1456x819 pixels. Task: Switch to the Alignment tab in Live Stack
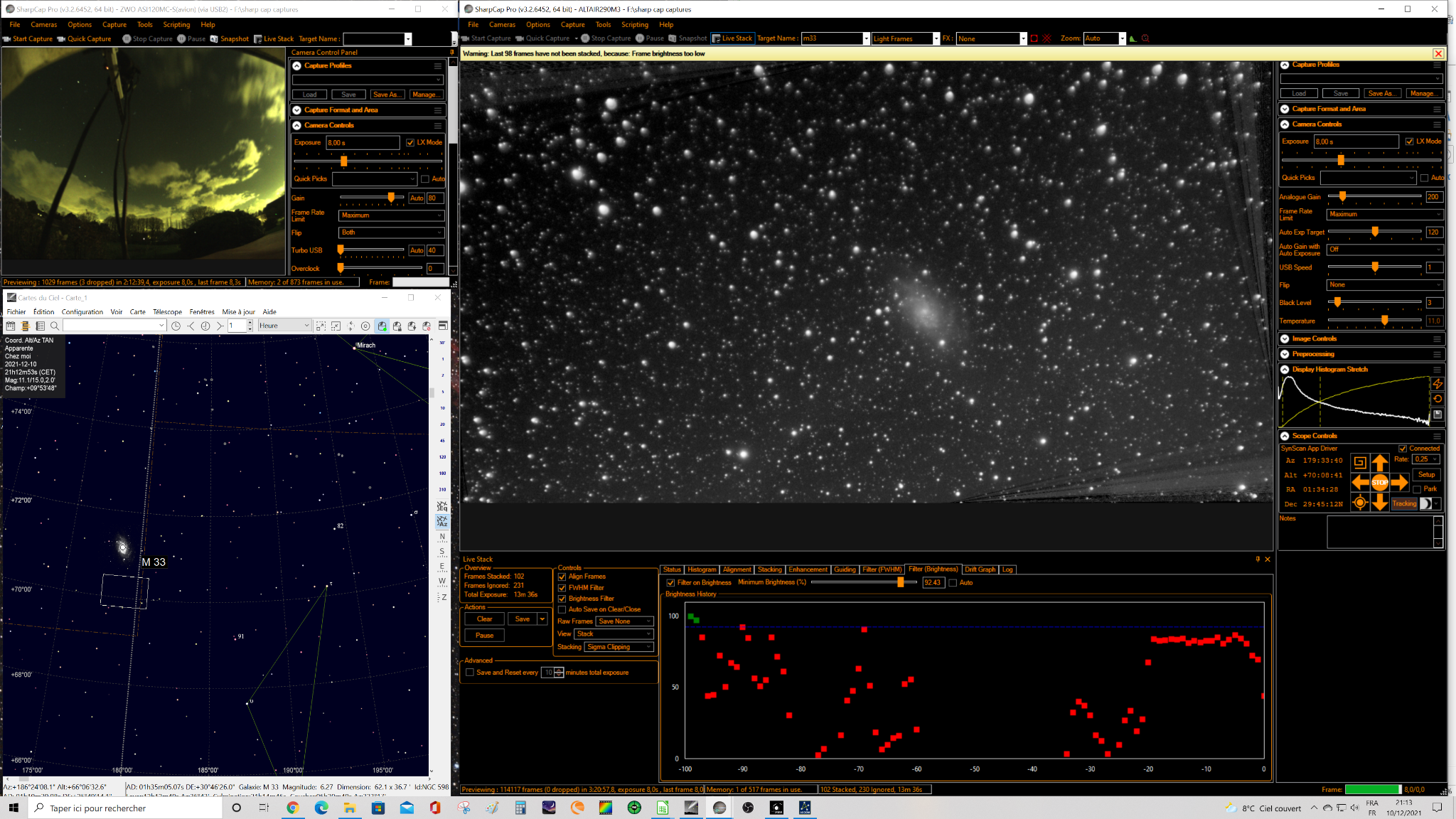[x=737, y=569]
